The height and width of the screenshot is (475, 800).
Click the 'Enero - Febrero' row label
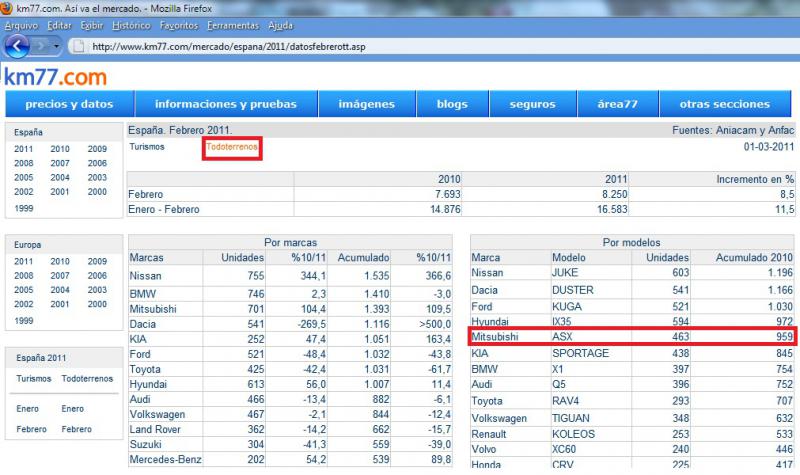(164, 209)
